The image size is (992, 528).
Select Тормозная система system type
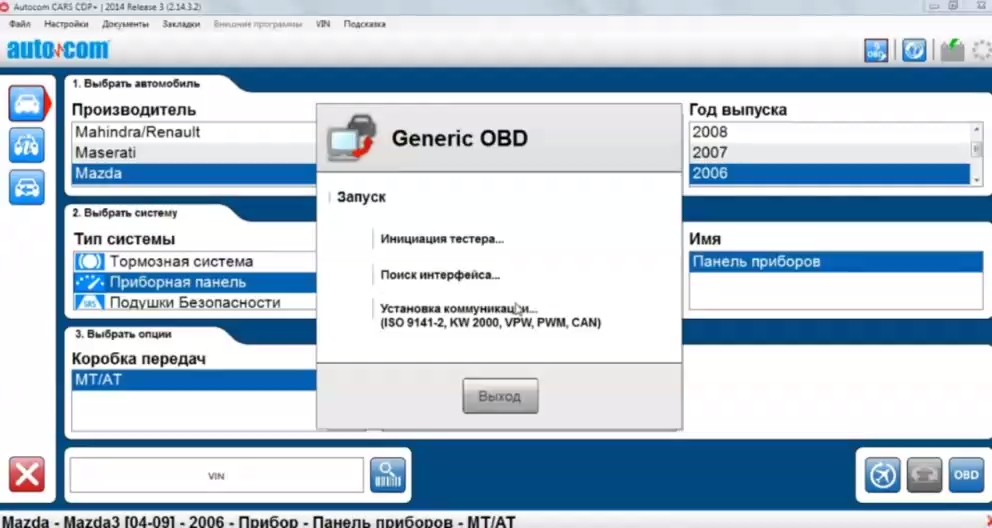195,261
